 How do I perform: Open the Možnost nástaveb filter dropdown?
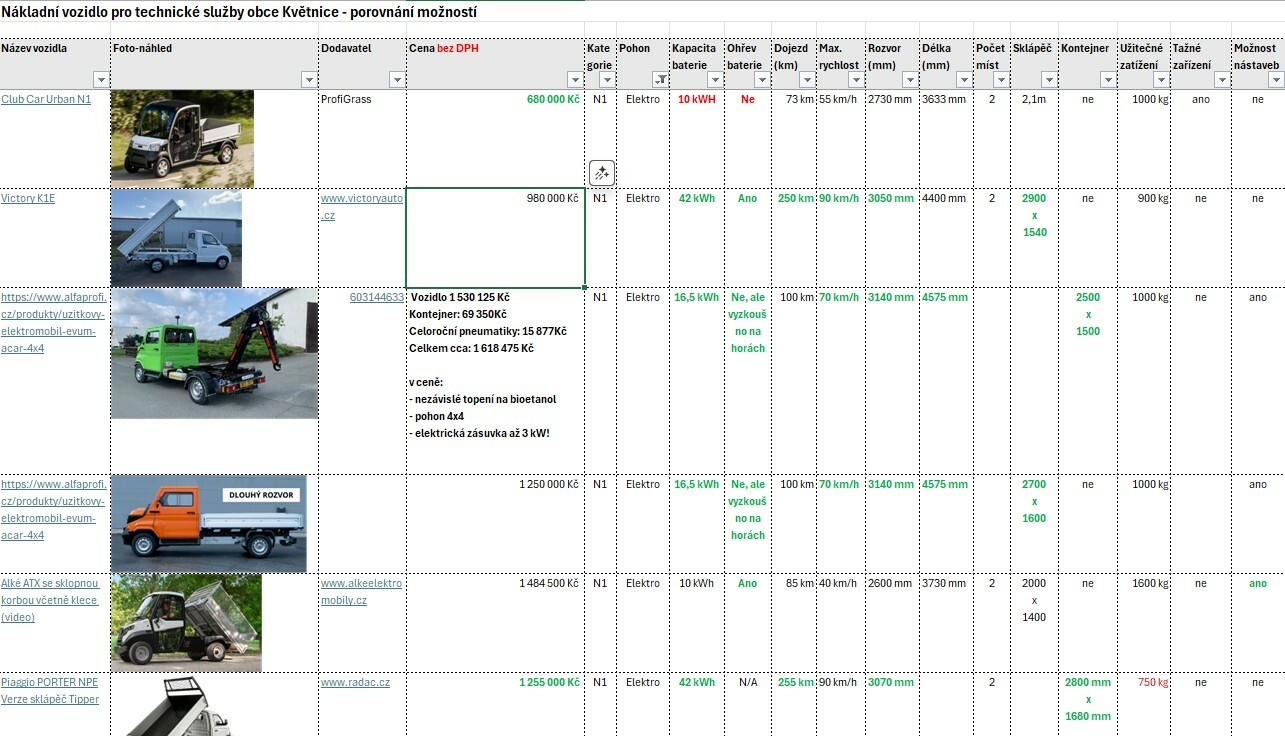[1271, 80]
